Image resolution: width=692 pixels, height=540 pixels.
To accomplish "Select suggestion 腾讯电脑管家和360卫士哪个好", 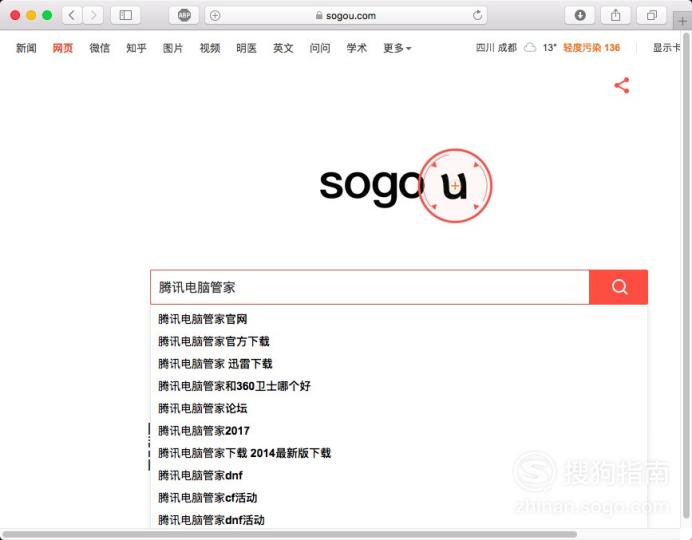I will 234,386.
